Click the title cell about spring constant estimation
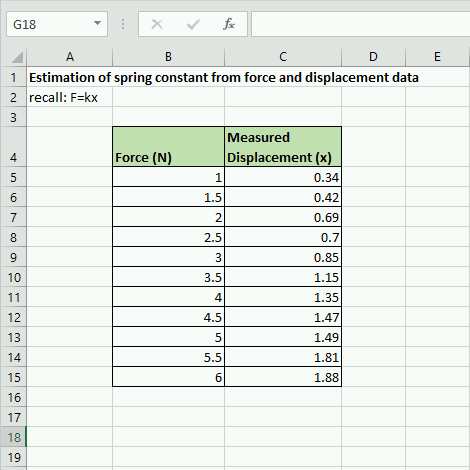This screenshot has width=470, height=470. coord(224,77)
